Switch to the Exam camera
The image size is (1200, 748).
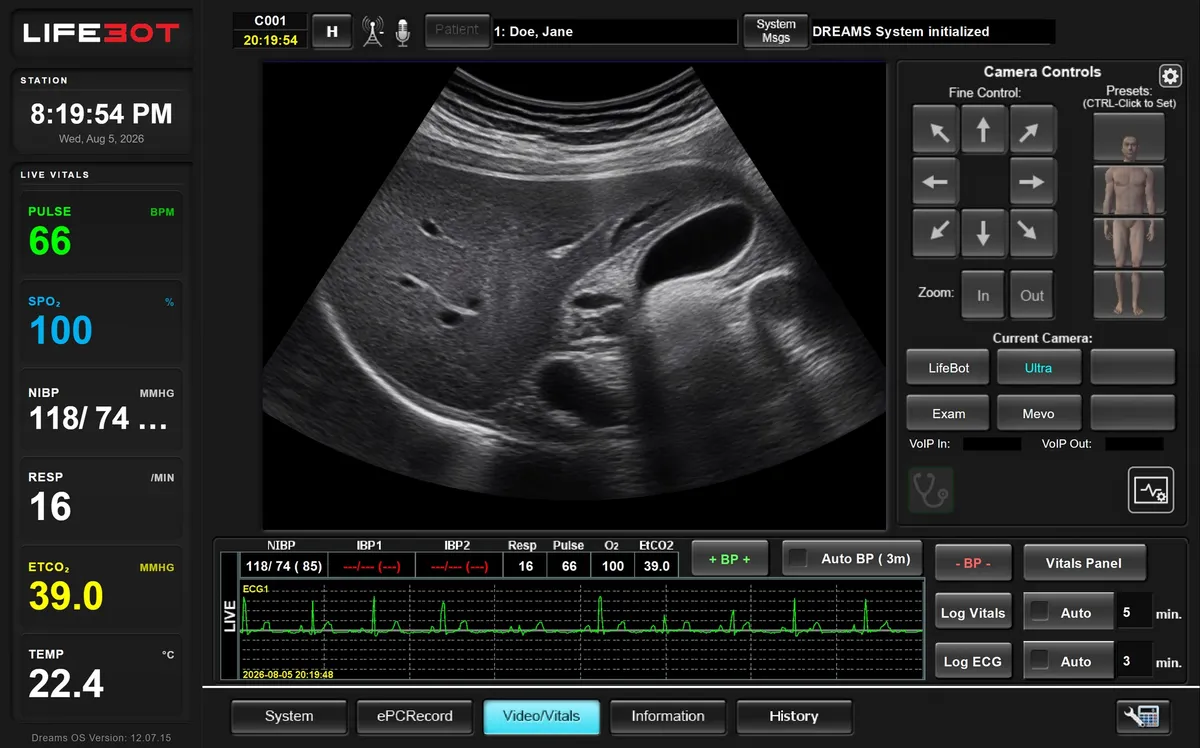948,413
